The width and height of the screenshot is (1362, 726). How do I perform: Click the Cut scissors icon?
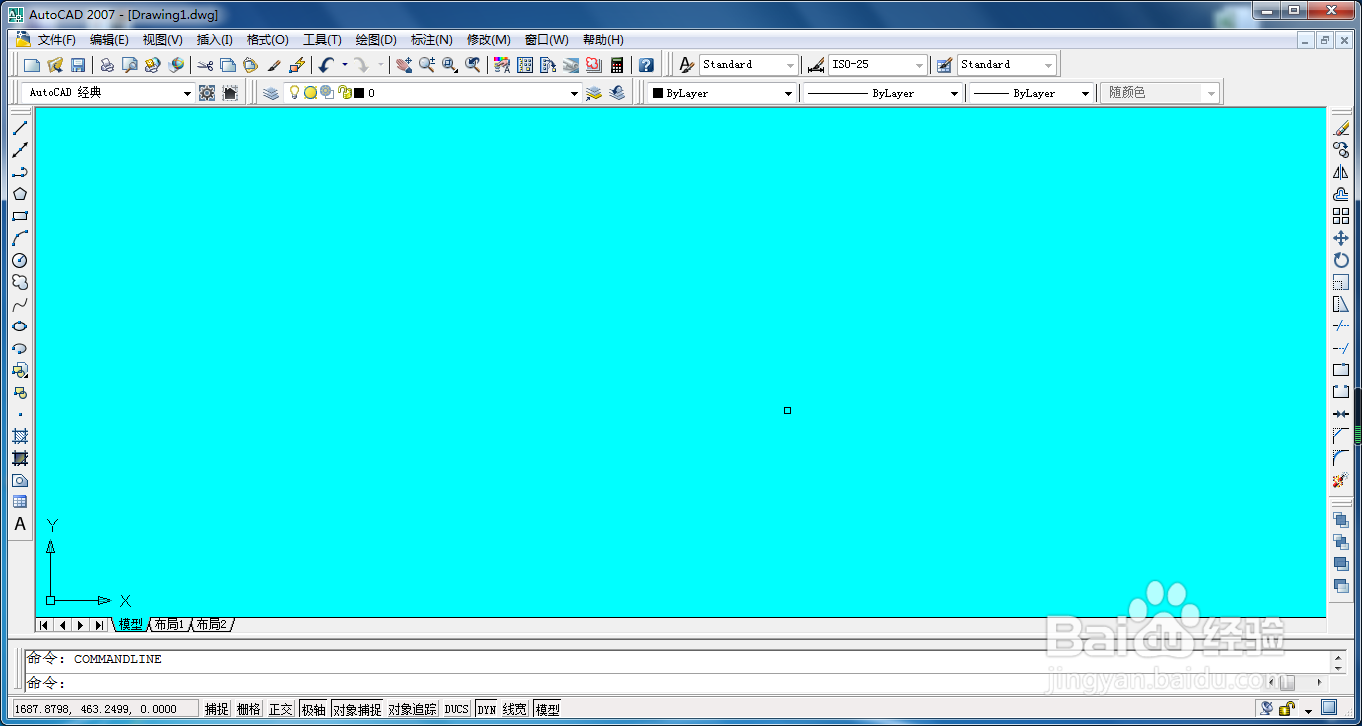pos(205,65)
